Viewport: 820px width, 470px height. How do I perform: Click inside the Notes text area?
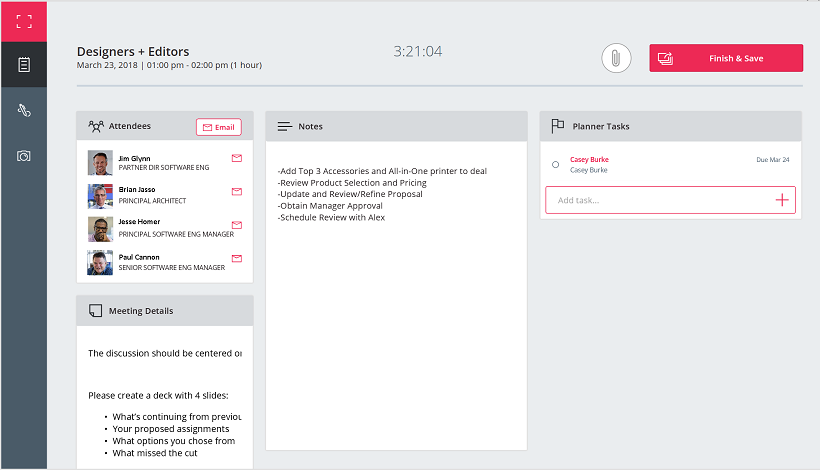coord(396,320)
